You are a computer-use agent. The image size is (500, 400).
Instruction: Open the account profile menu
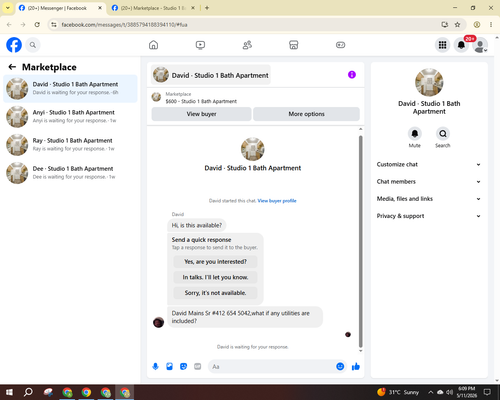(x=480, y=45)
